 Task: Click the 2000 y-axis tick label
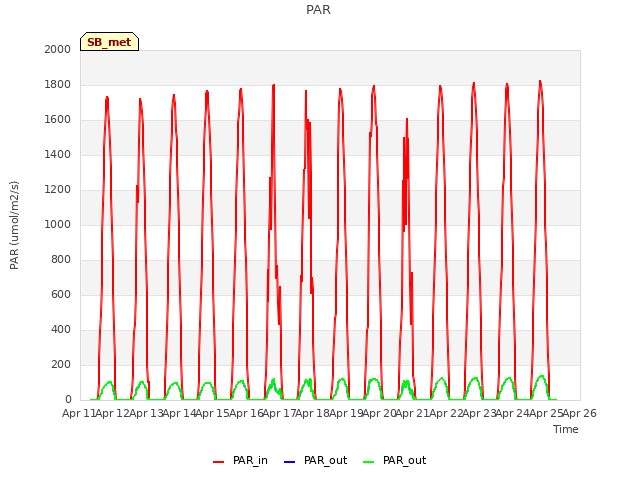[x=58, y=49]
